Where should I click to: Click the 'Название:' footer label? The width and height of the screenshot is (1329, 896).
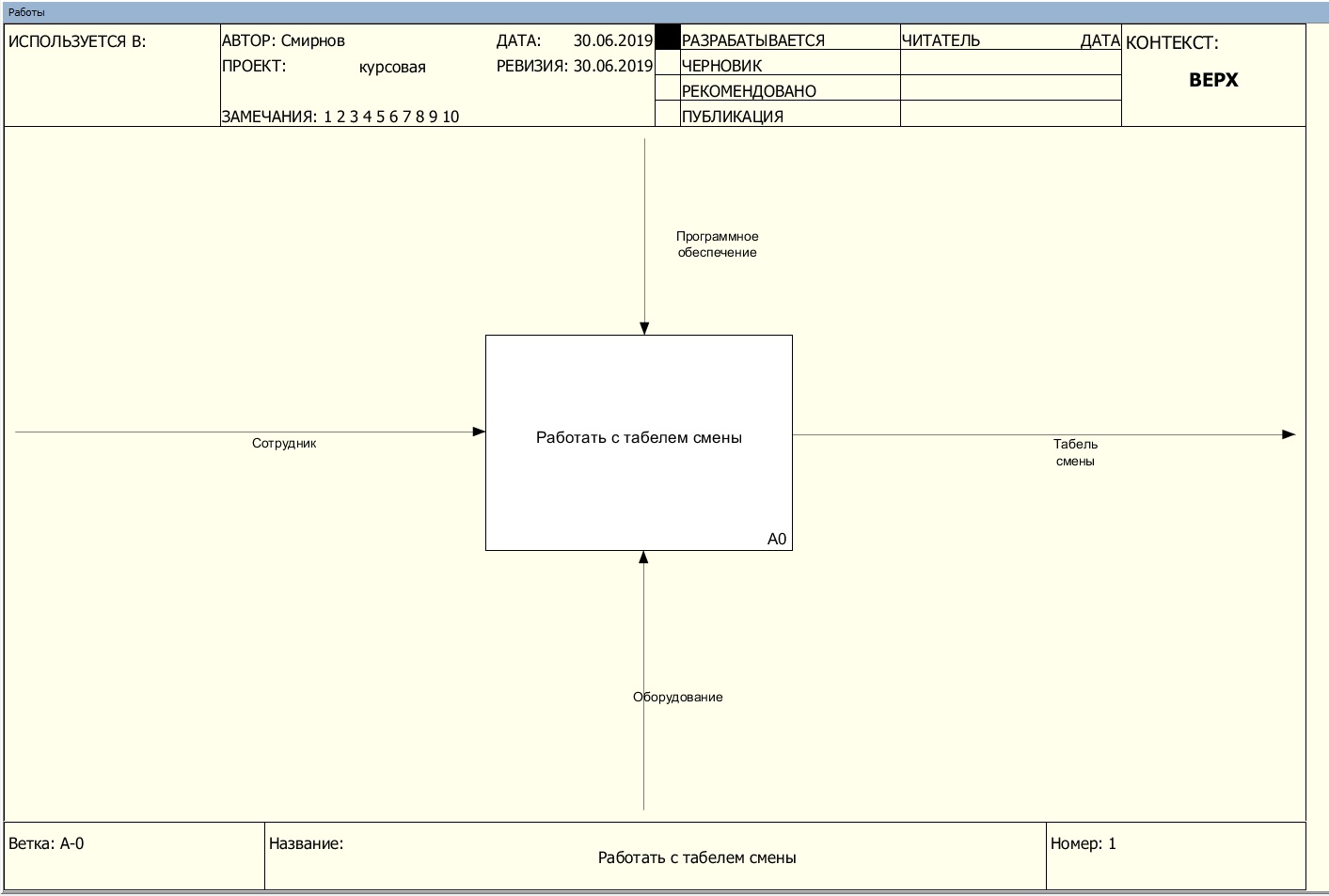click(307, 843)
